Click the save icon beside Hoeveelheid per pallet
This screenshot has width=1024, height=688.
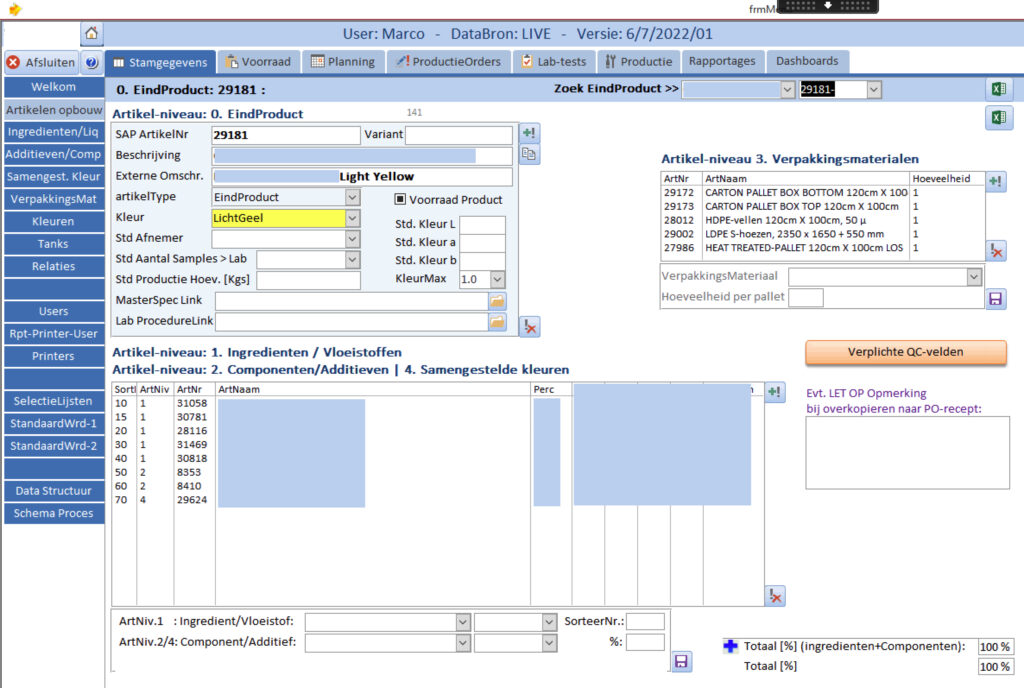click(x=996, y=299)
